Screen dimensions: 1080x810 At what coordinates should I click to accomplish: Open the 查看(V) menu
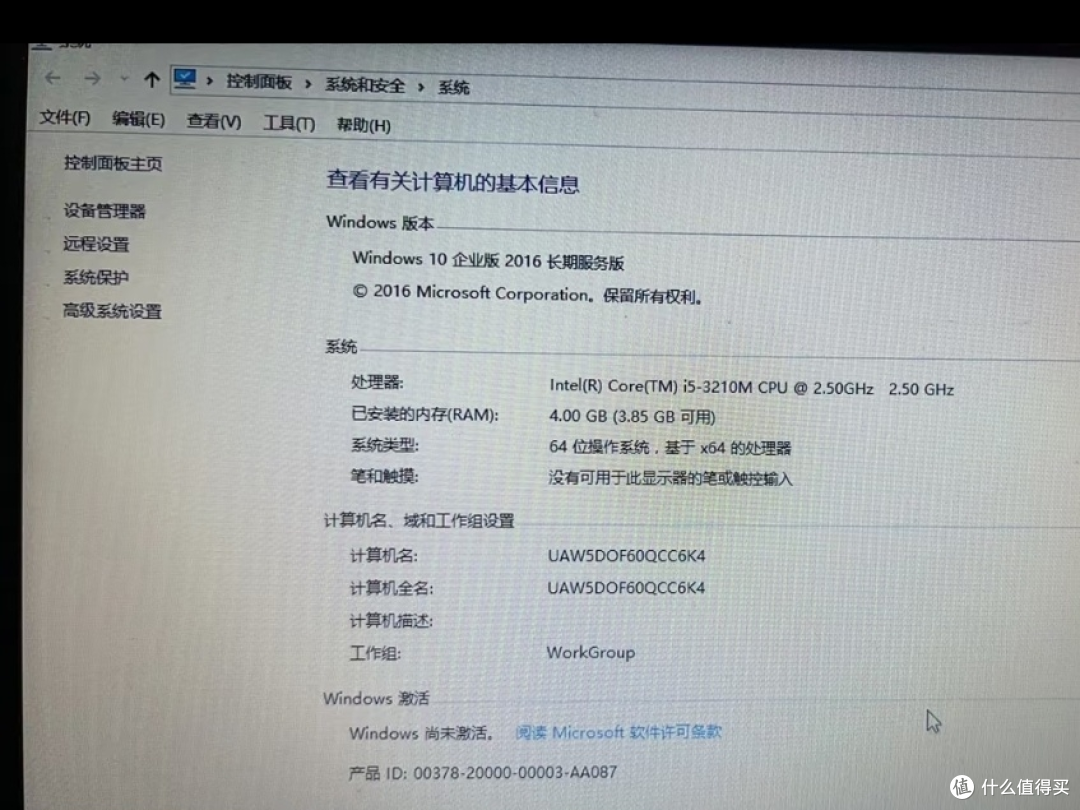214,122
